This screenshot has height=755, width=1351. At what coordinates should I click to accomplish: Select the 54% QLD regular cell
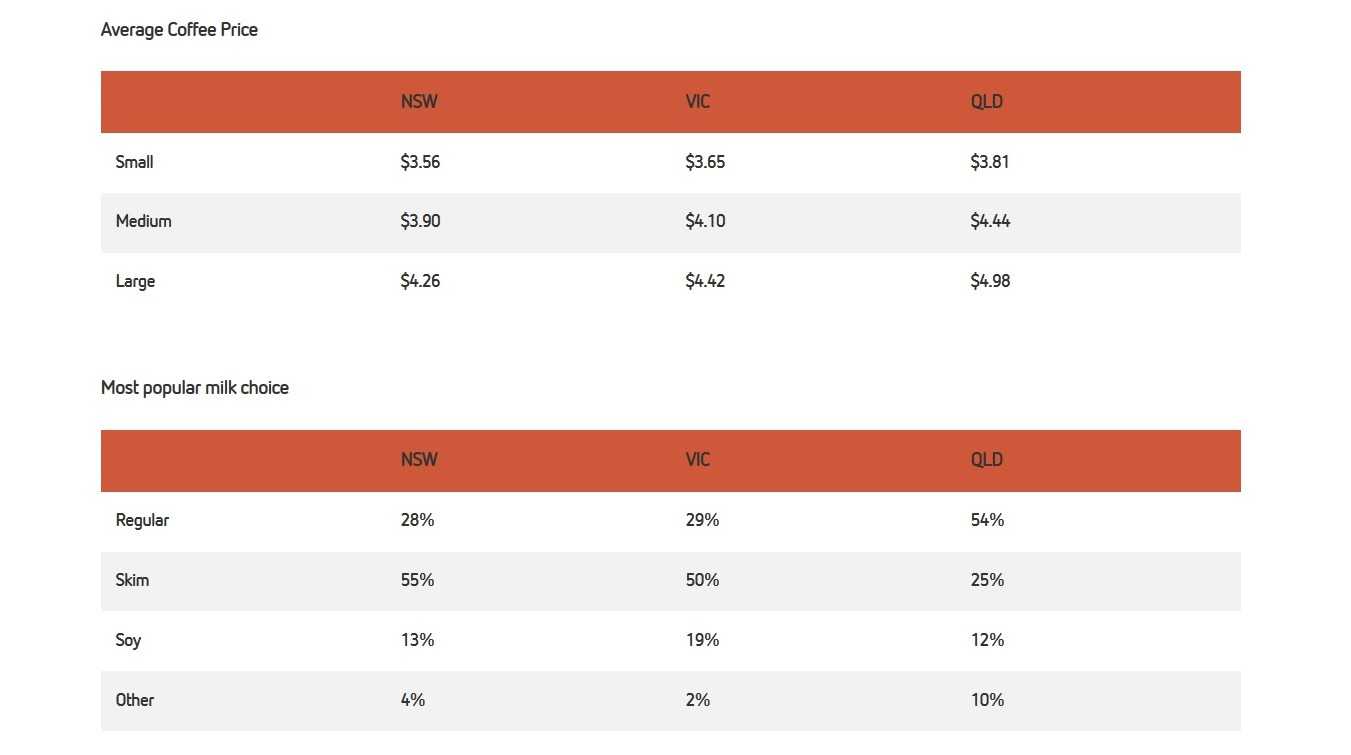pos(987,520)
